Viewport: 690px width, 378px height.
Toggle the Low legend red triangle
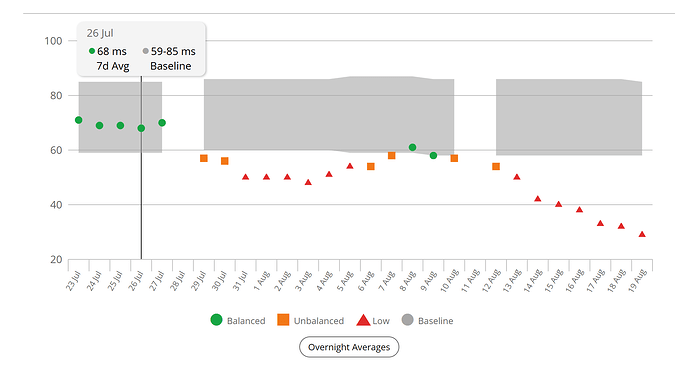point(363,320)
